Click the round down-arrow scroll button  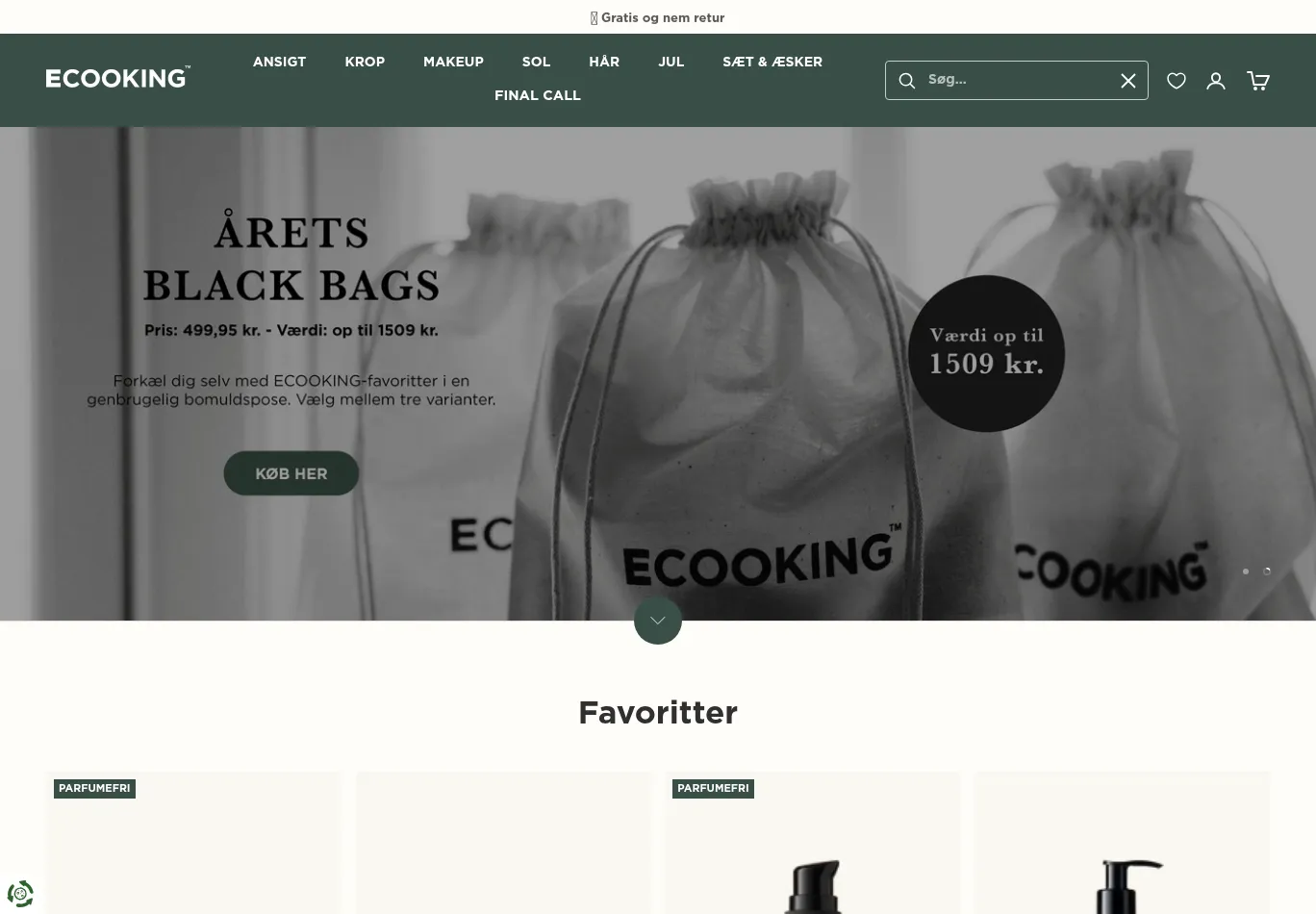coord(658,621)
